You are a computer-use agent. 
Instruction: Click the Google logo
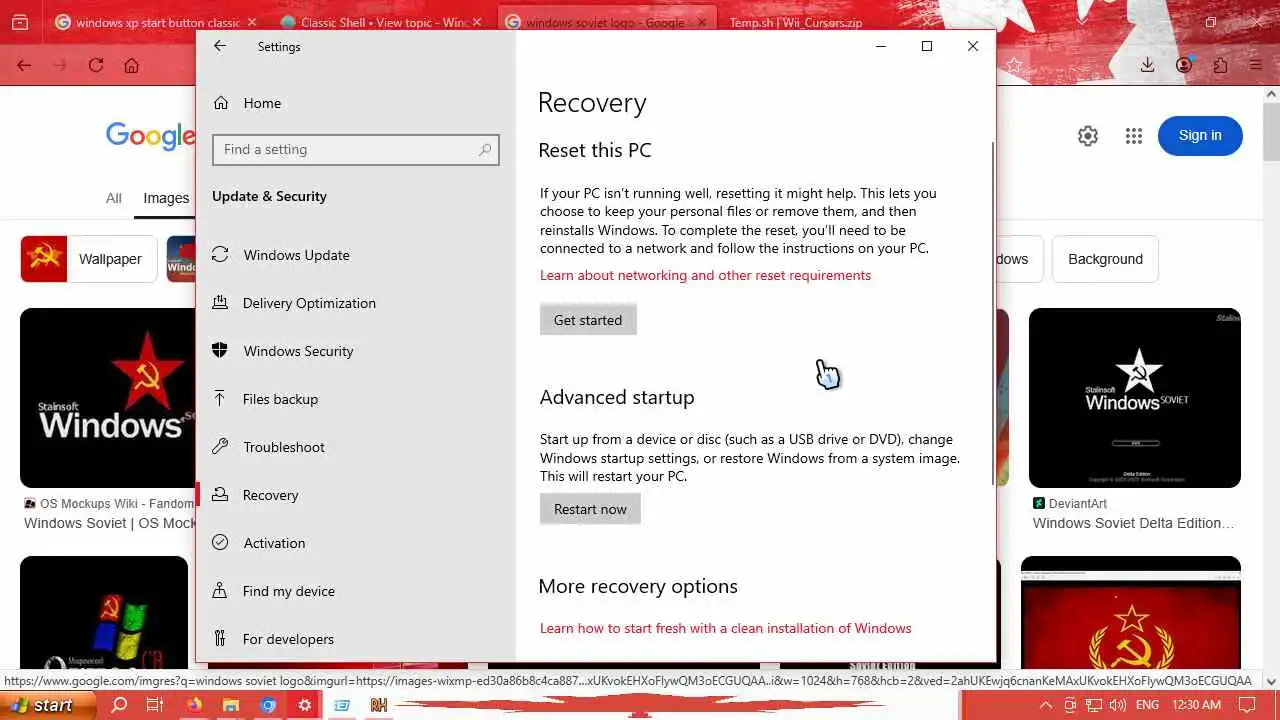[x=150, y=136]
